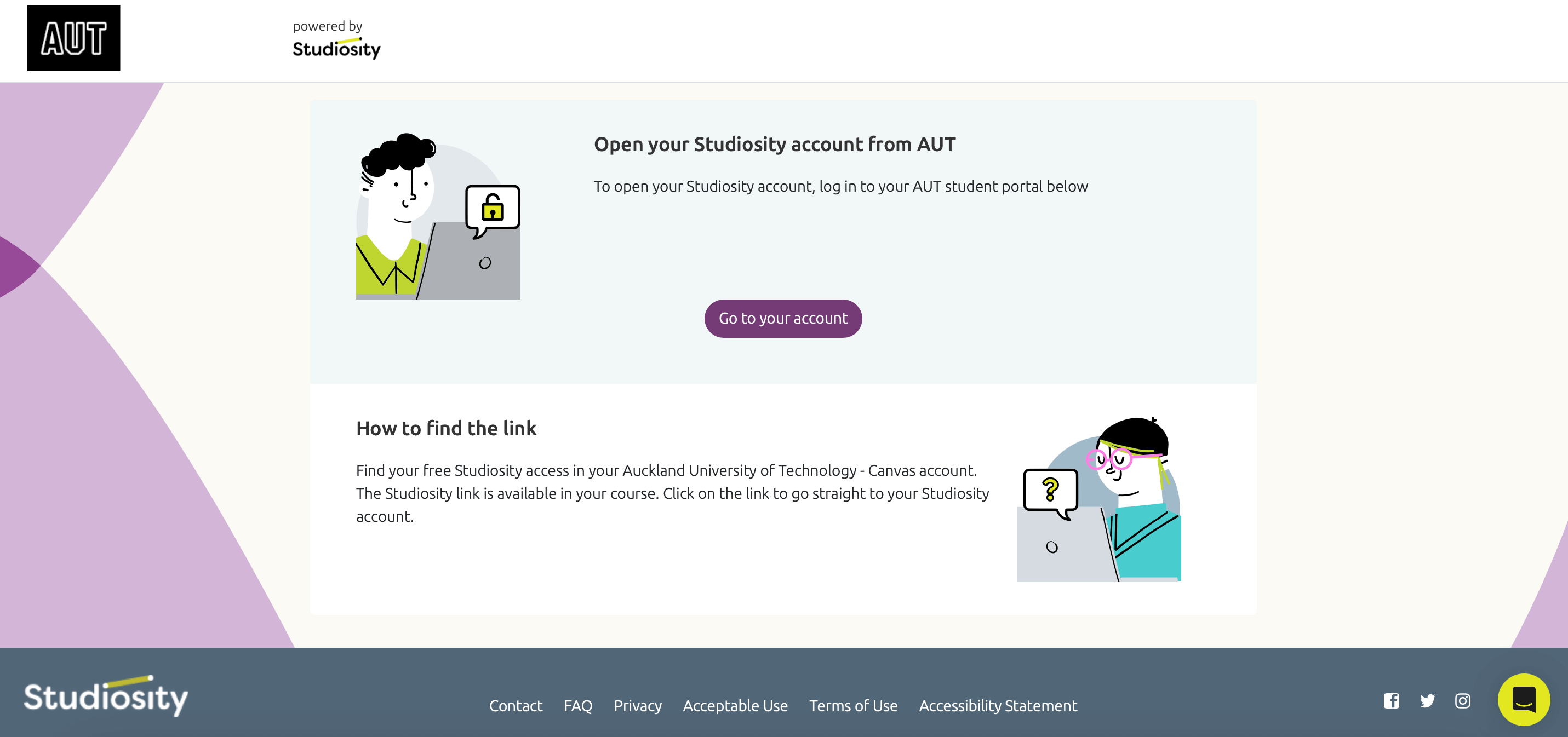1568x737 pixels.
Task: Open the Acceptable Use footer link
Action: click(735, 705)
